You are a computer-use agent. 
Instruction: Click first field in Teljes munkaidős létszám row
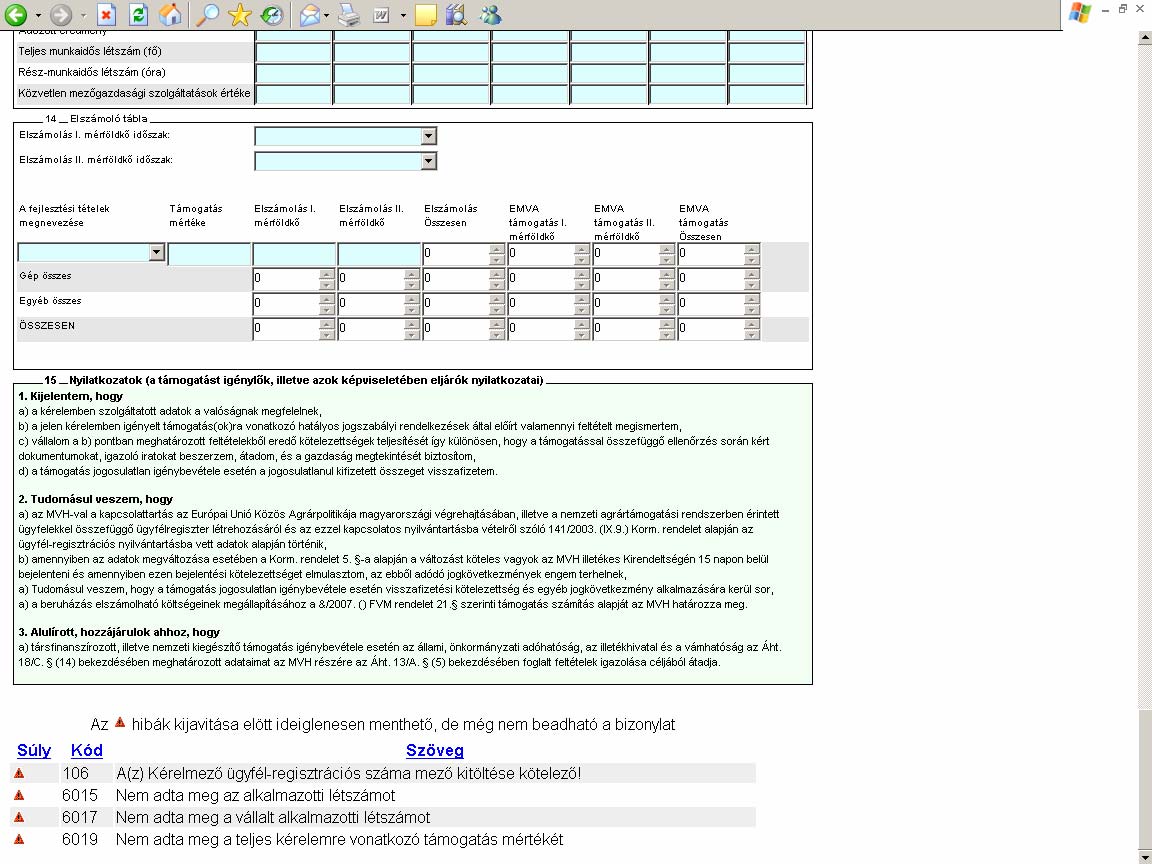click(x=293, y=52)
